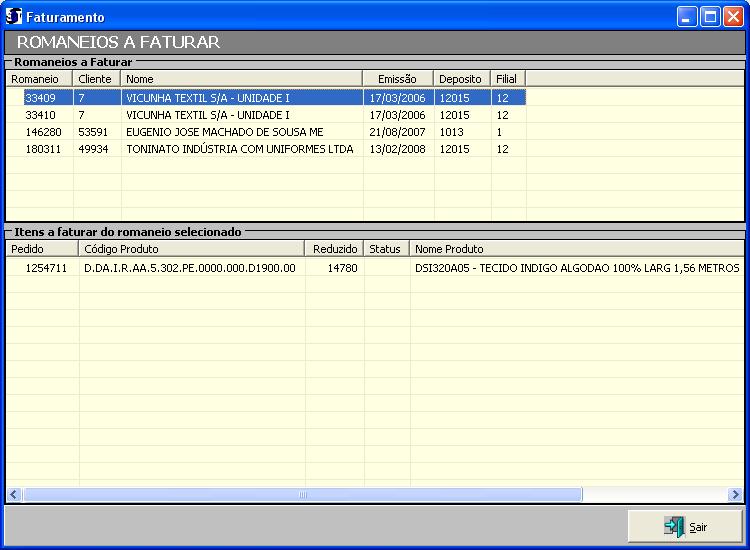This screenshot has height=550, width=750.
Task: Sort list by Emissão column header
Action: (397, 79)
